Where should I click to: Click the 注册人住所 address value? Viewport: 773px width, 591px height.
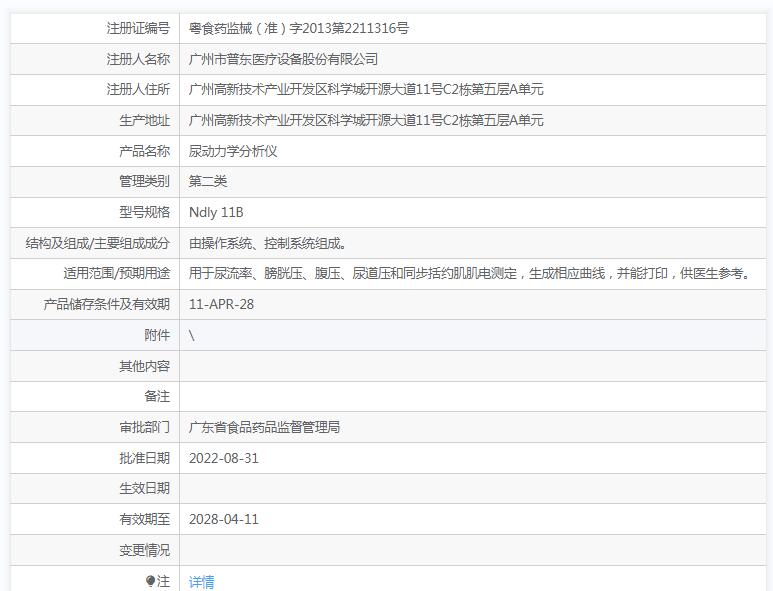tap(366, 90)
